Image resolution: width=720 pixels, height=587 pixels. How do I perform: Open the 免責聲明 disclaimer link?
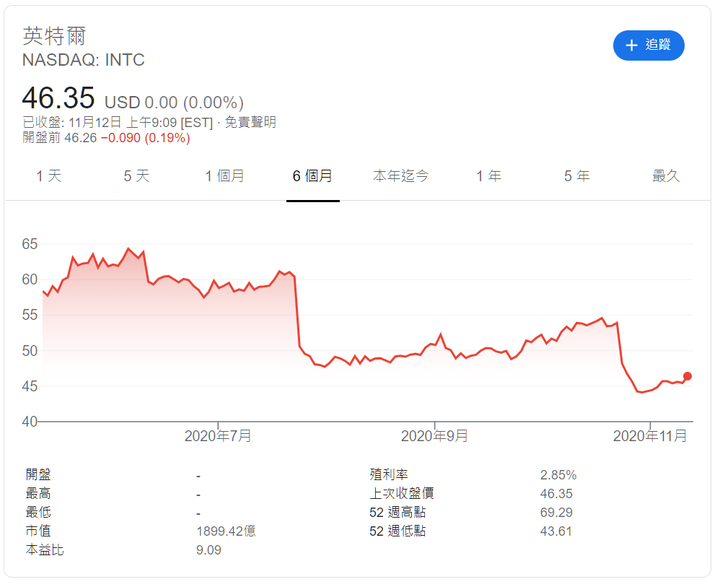pos(250,122)
